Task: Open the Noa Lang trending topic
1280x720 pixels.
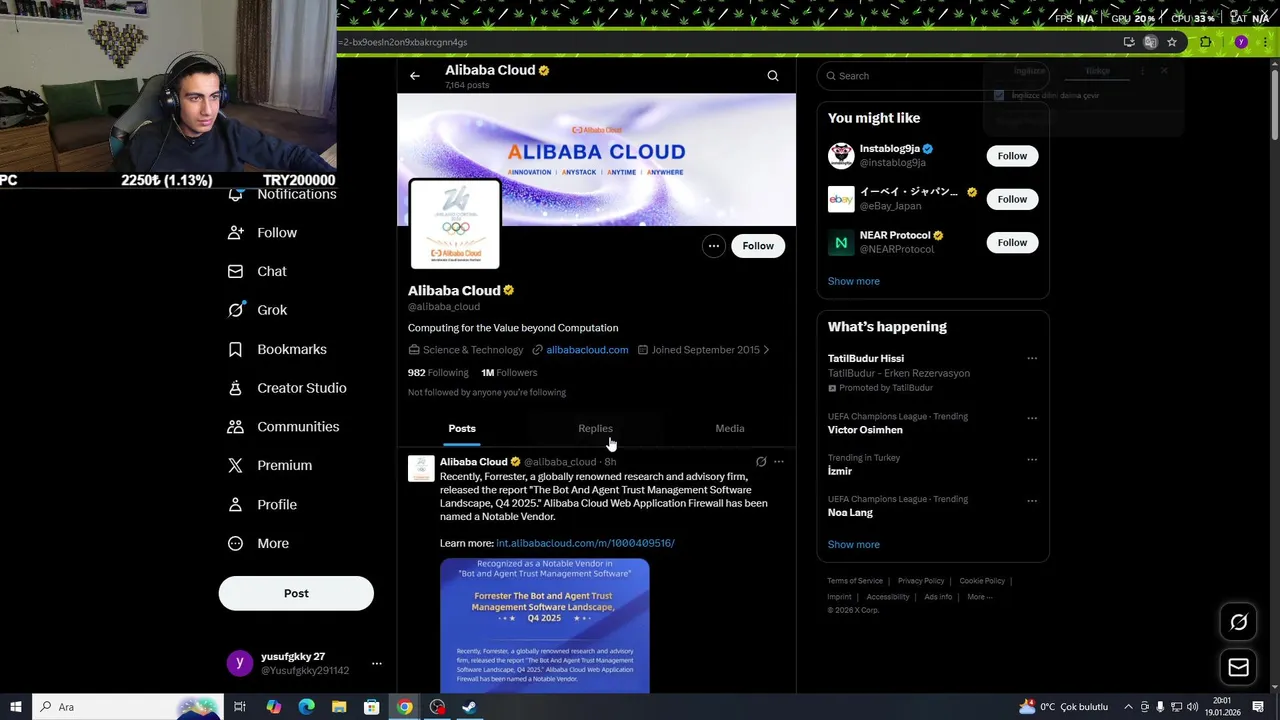Action: (x=850, y=513)
